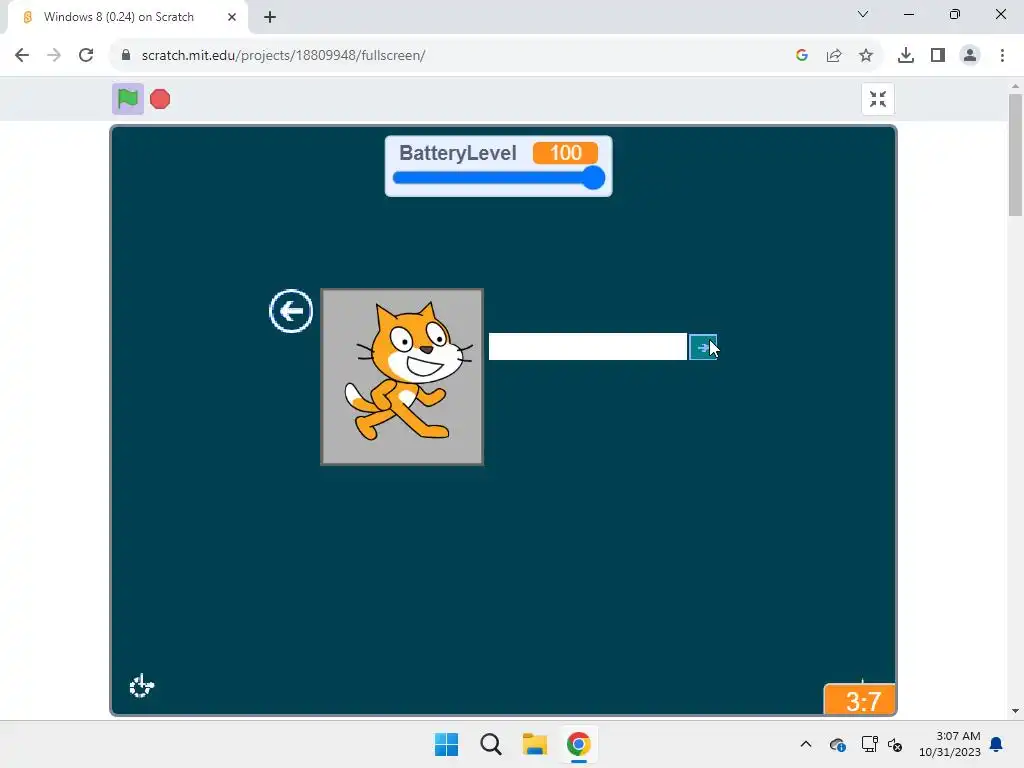The width and height of the screenshot is (1024, 768).
Task: Exit fullscreen mode with the shrink icon
Action: [x=878, y=99]
